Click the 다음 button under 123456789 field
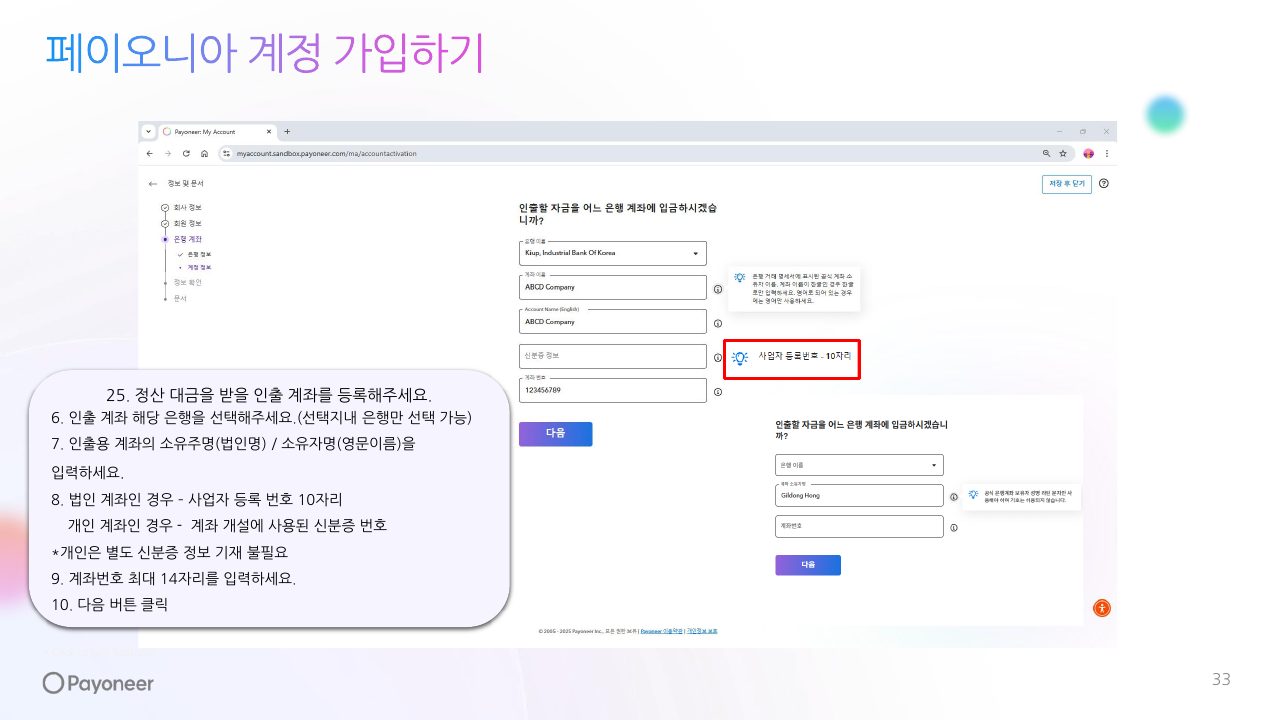The image size is (1280, 720). (556, 433)
